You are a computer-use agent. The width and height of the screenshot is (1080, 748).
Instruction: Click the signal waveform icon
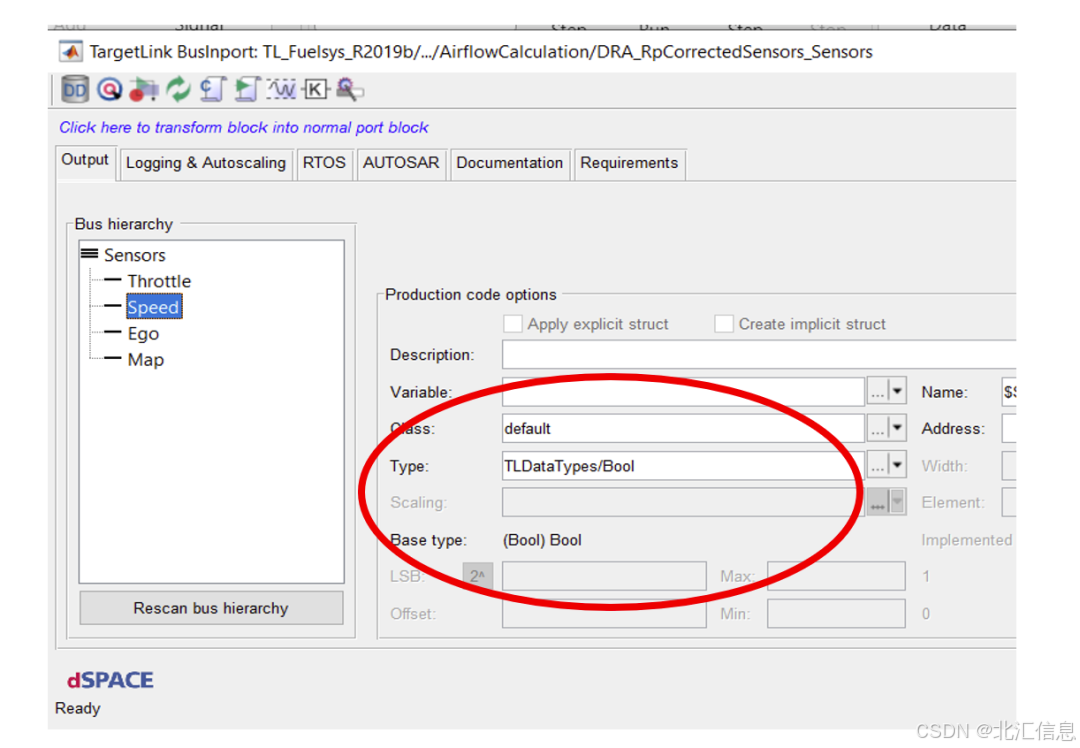click(281, 90)
